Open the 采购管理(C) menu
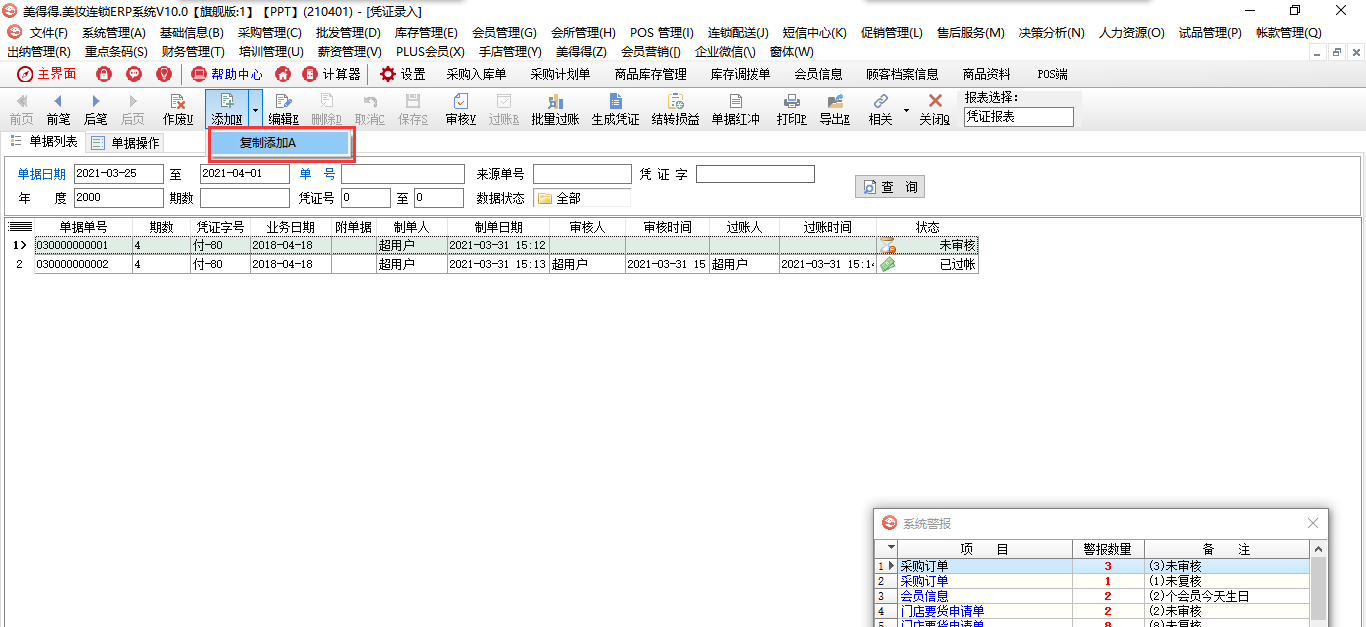The image size is (1366, 627). click(x=269, y=33)
